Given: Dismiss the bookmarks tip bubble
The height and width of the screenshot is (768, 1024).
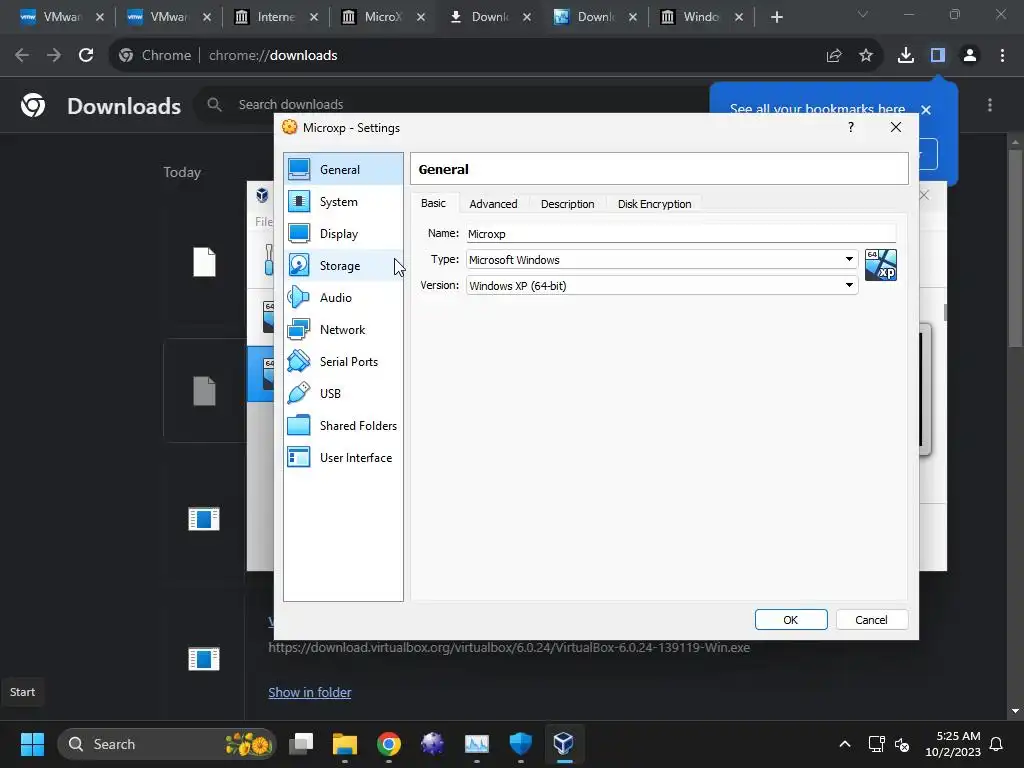Looking at the screenshot, I should [x=925, y=110].
